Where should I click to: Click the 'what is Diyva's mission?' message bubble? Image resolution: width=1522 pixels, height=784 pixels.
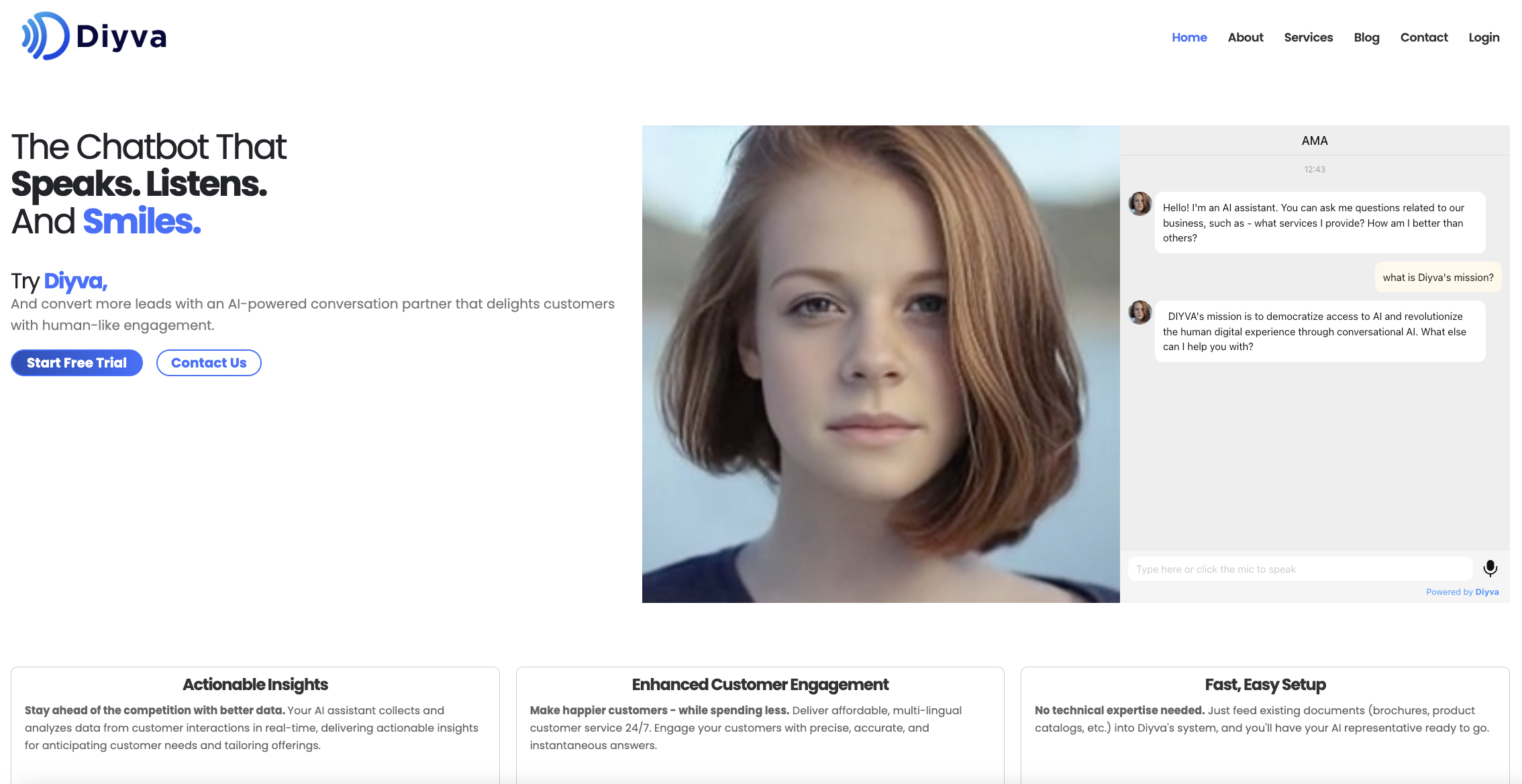[x=1438, y=277]
